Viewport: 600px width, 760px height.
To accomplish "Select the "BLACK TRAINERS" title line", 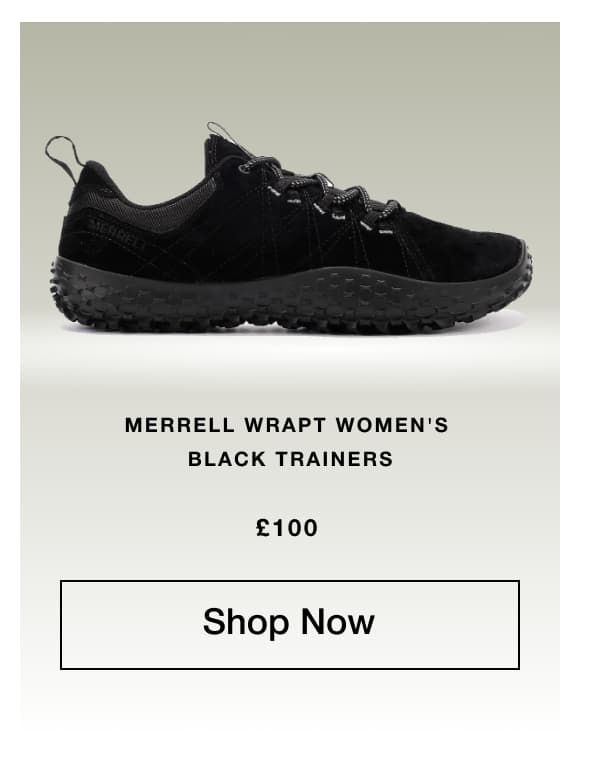I will click(290, 459).
